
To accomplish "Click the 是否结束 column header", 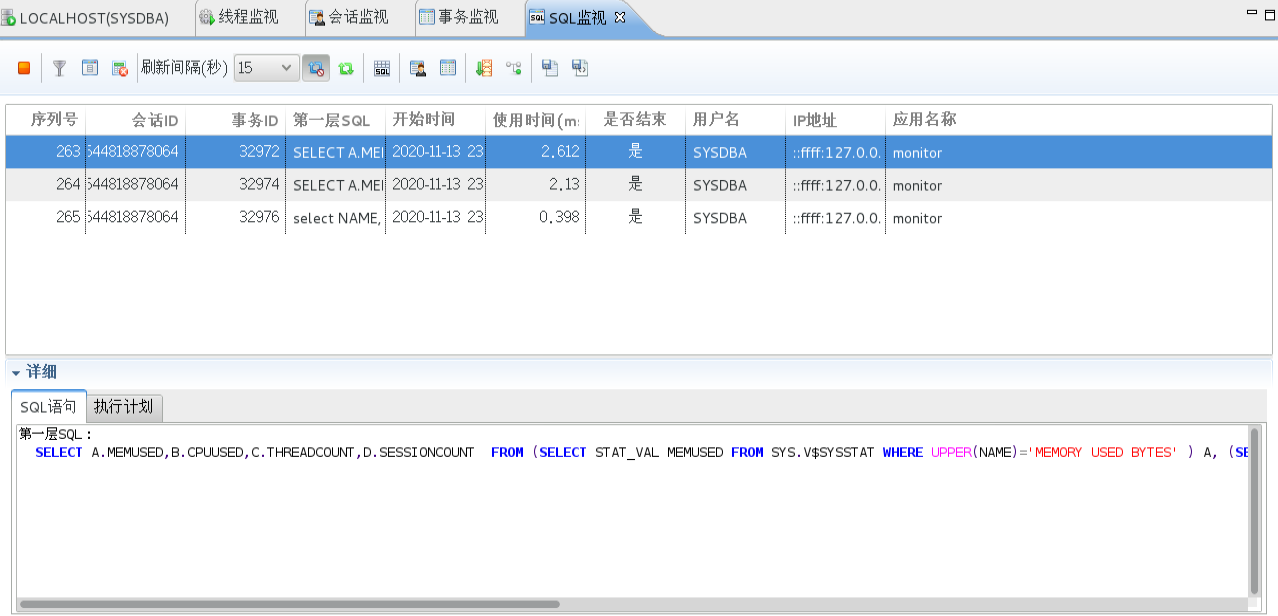I will point(636,120).
